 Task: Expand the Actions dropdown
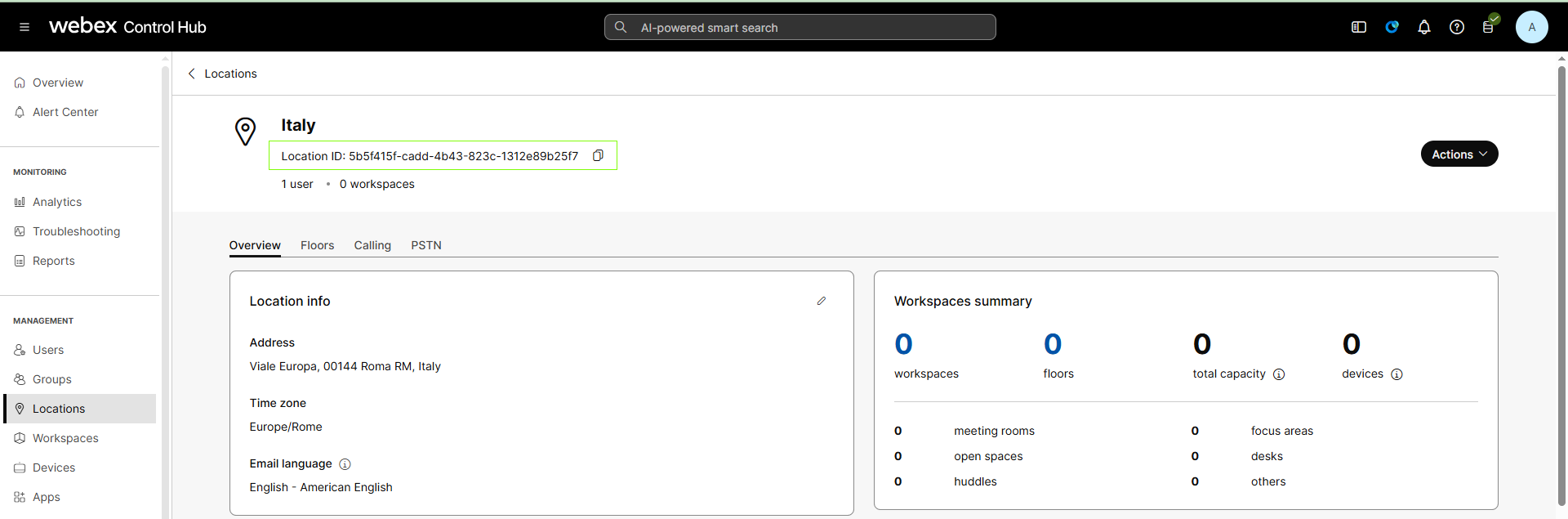click(1459, 154)
